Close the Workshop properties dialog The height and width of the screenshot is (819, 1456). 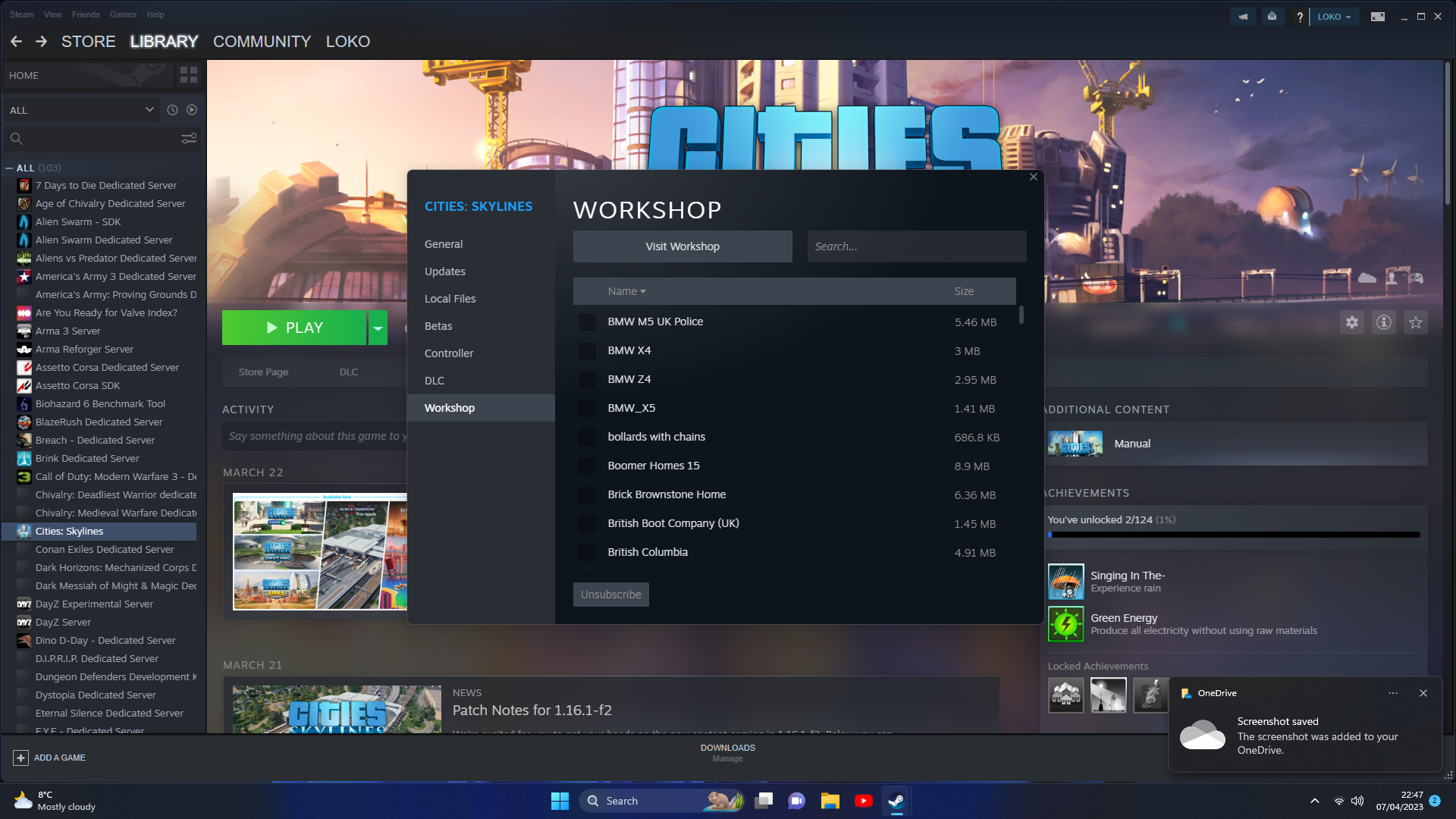pos(1034,177)
